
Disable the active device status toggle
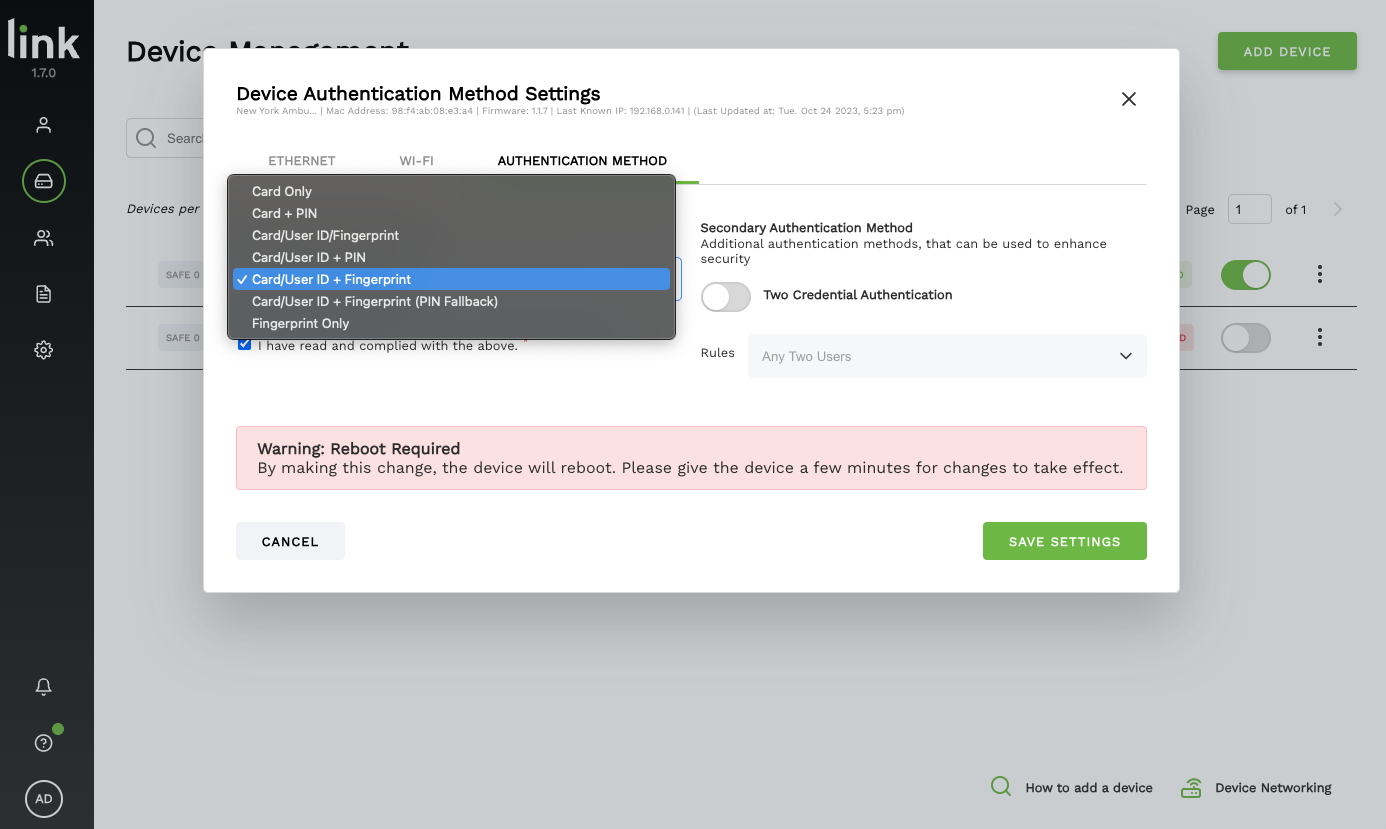(x=1245, y=273)
